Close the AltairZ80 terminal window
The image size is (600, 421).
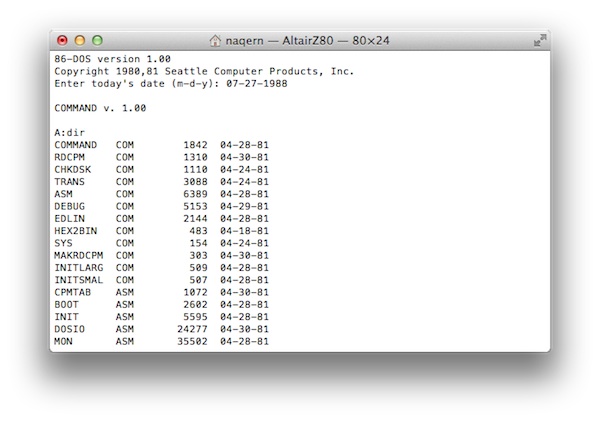62,41
